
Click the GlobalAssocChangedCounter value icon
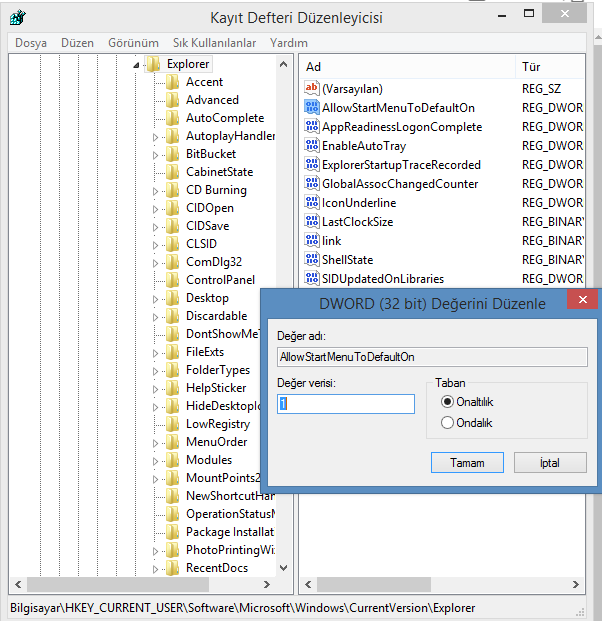(x=312, y=183)
